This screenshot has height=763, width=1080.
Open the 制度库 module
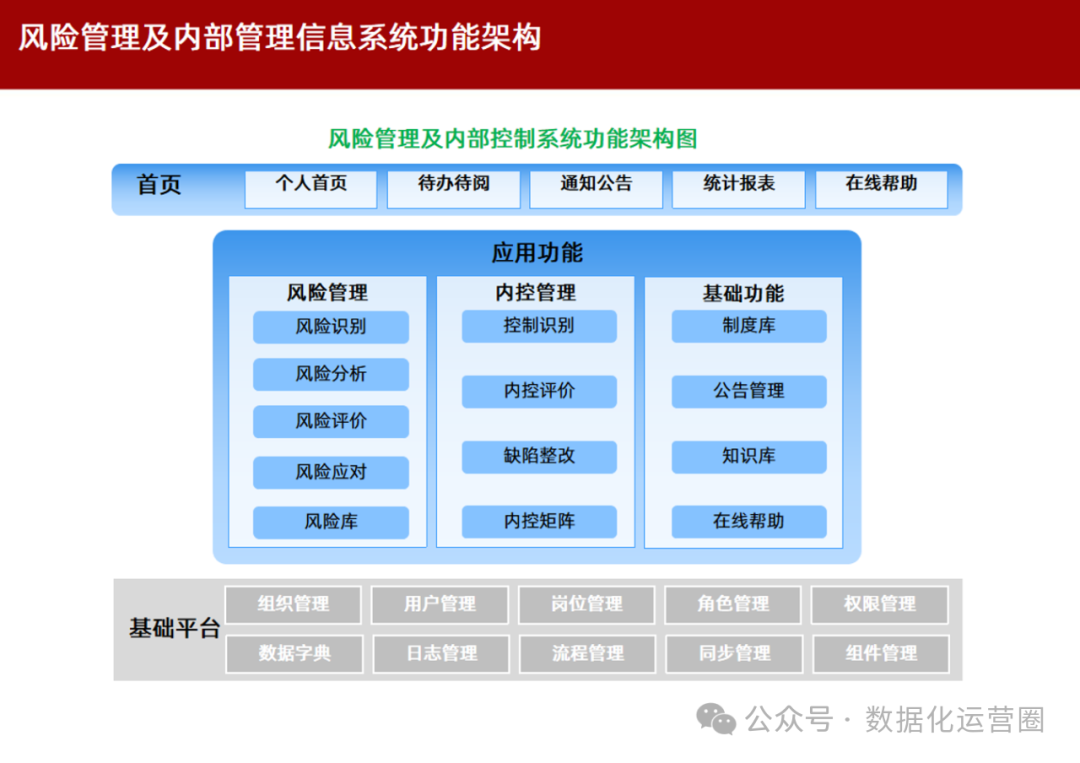point(749,326)
